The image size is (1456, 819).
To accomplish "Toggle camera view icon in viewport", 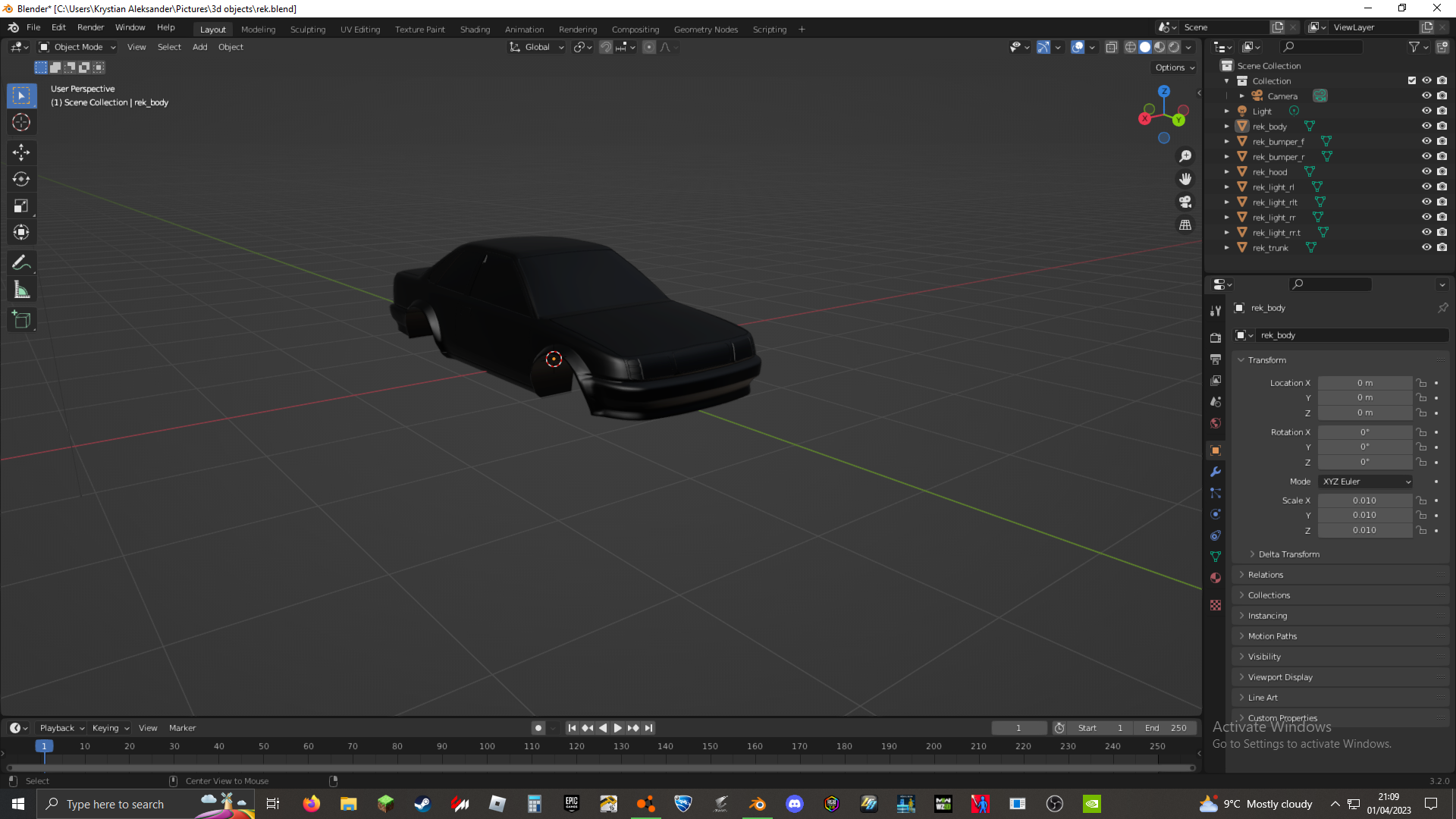I will 1185,202.
